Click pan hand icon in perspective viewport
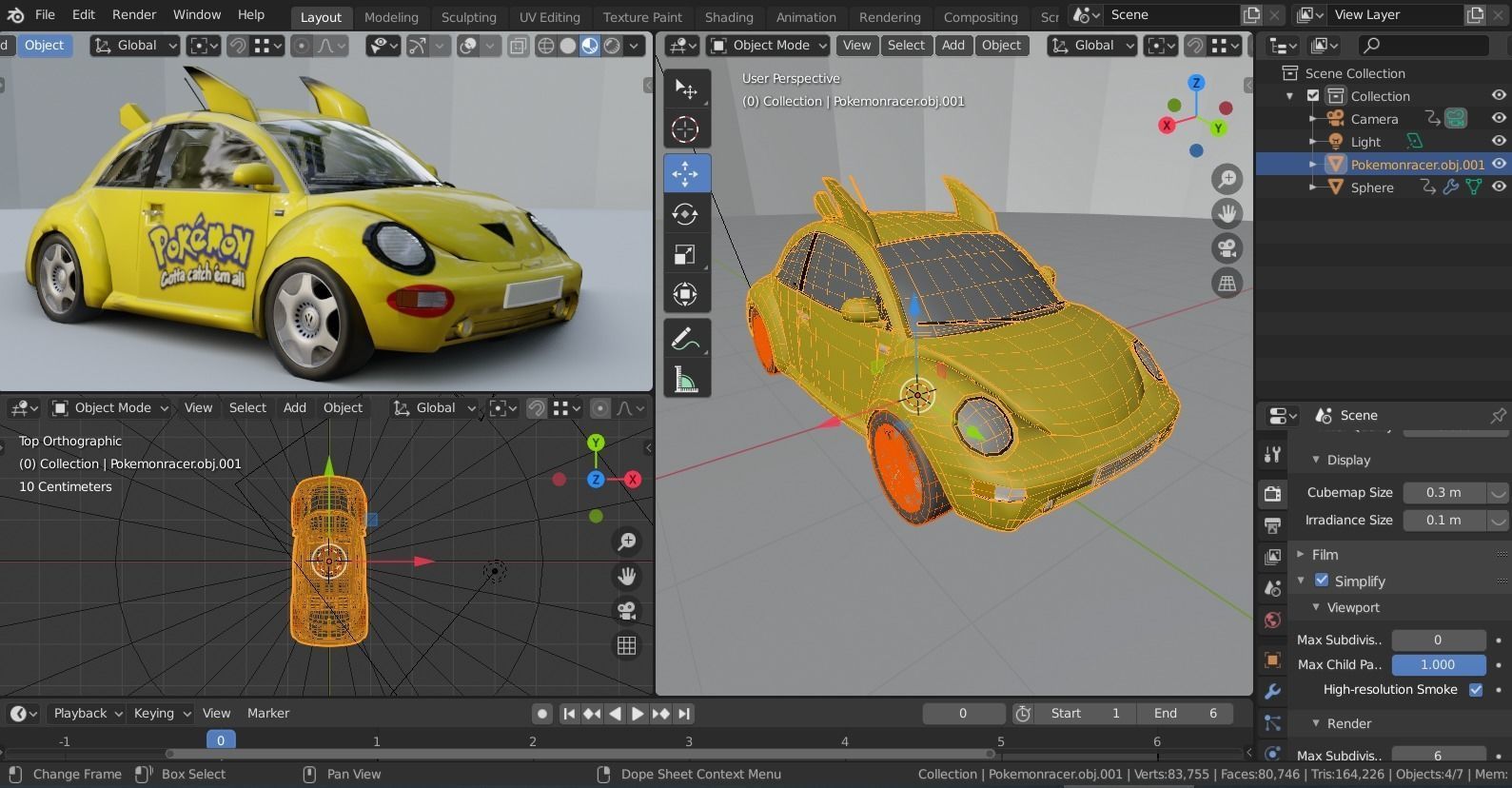 [1227, 213]
